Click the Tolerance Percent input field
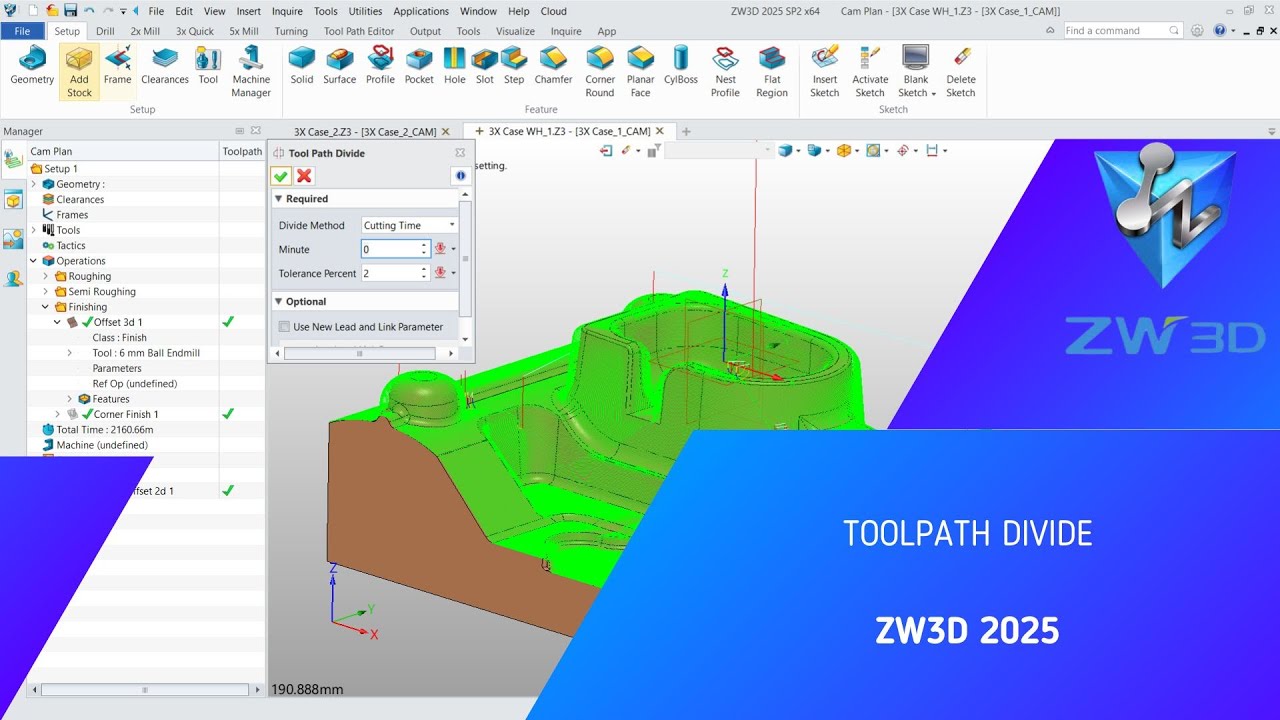This screenshot has height=720, width=1280. point(390,273)
